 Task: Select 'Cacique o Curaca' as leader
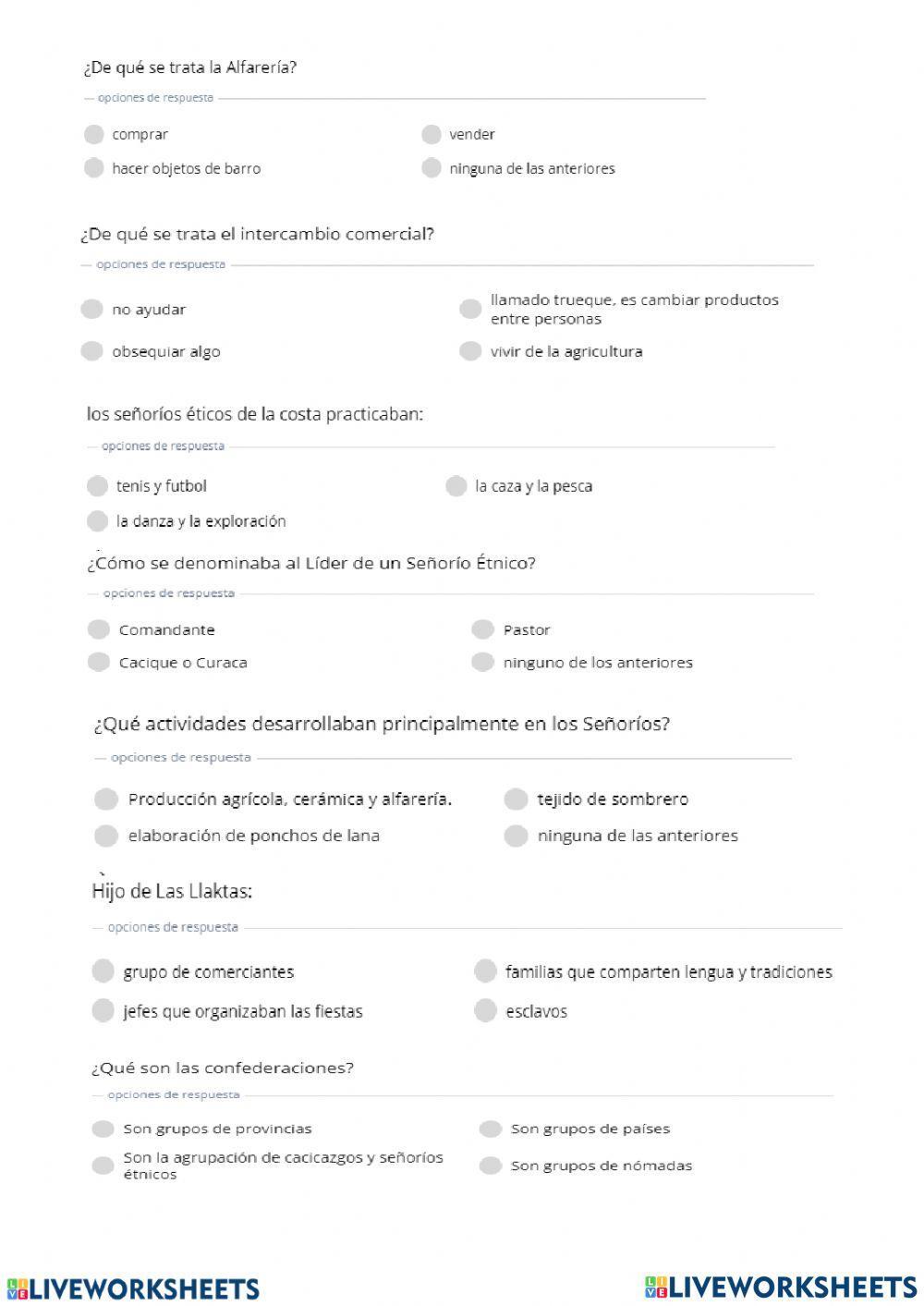point(99,662)
